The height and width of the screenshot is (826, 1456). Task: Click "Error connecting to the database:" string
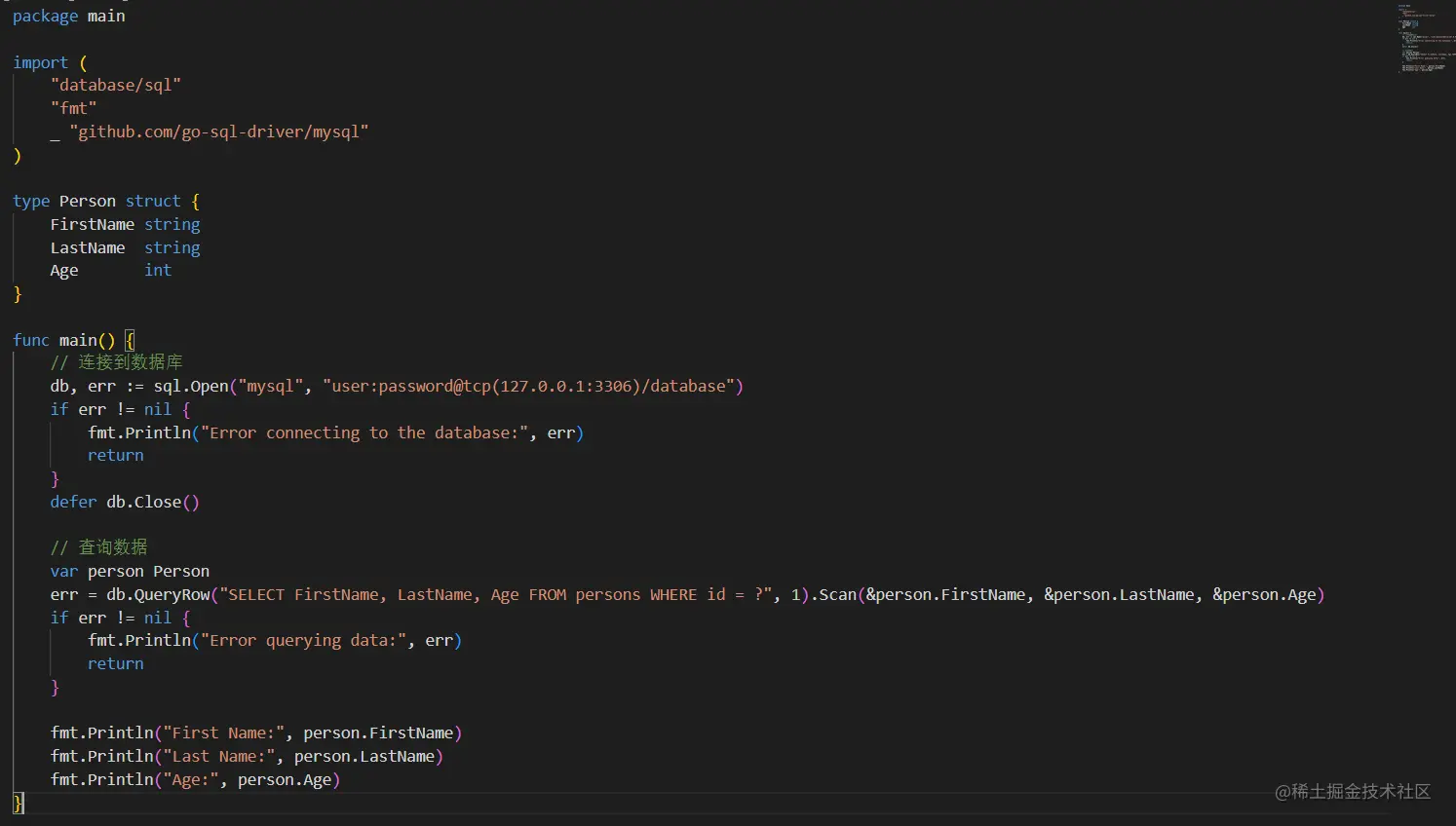tap(364, 433)
